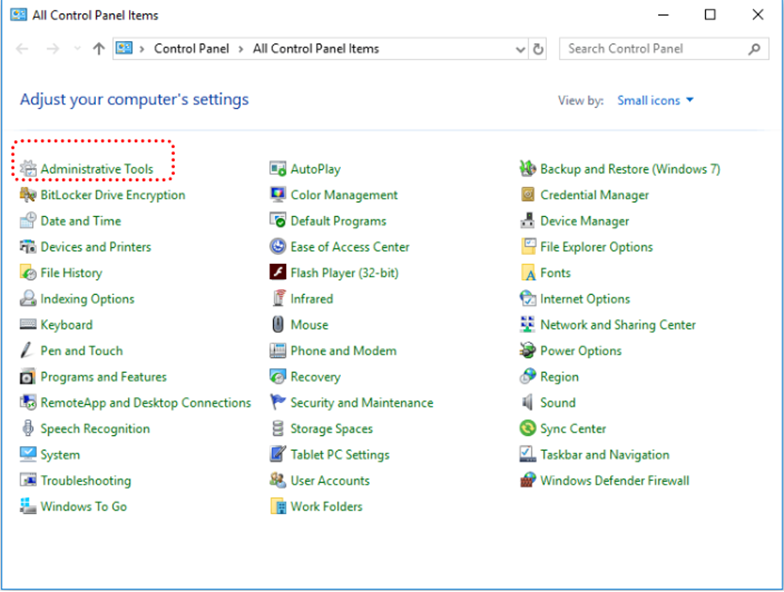Open the Credential Manager icon
This screenshot has height=592, width=784.
pos(528,195)
